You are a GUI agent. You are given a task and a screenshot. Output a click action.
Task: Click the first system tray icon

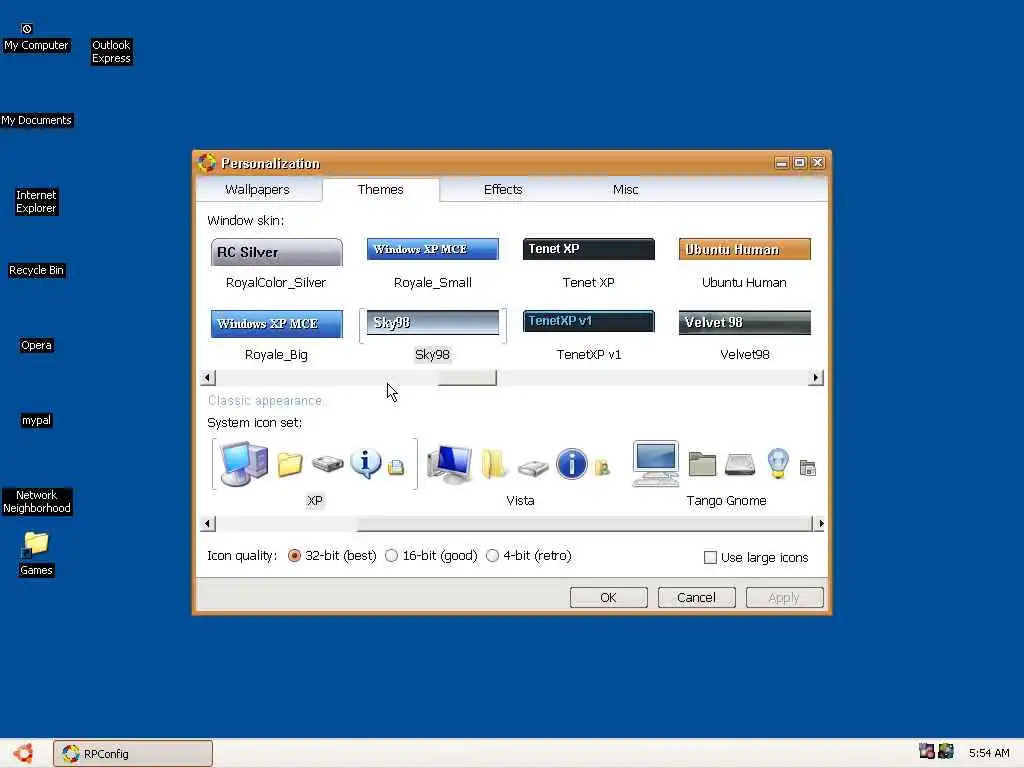coord(926,752)
